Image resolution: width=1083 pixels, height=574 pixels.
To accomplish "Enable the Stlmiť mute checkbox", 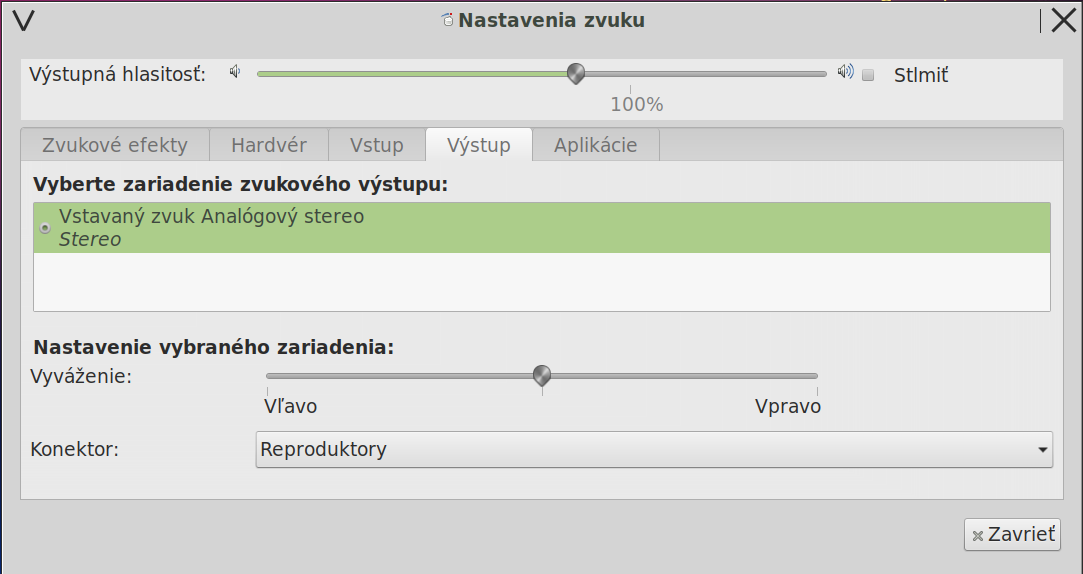I will point(868,75).
